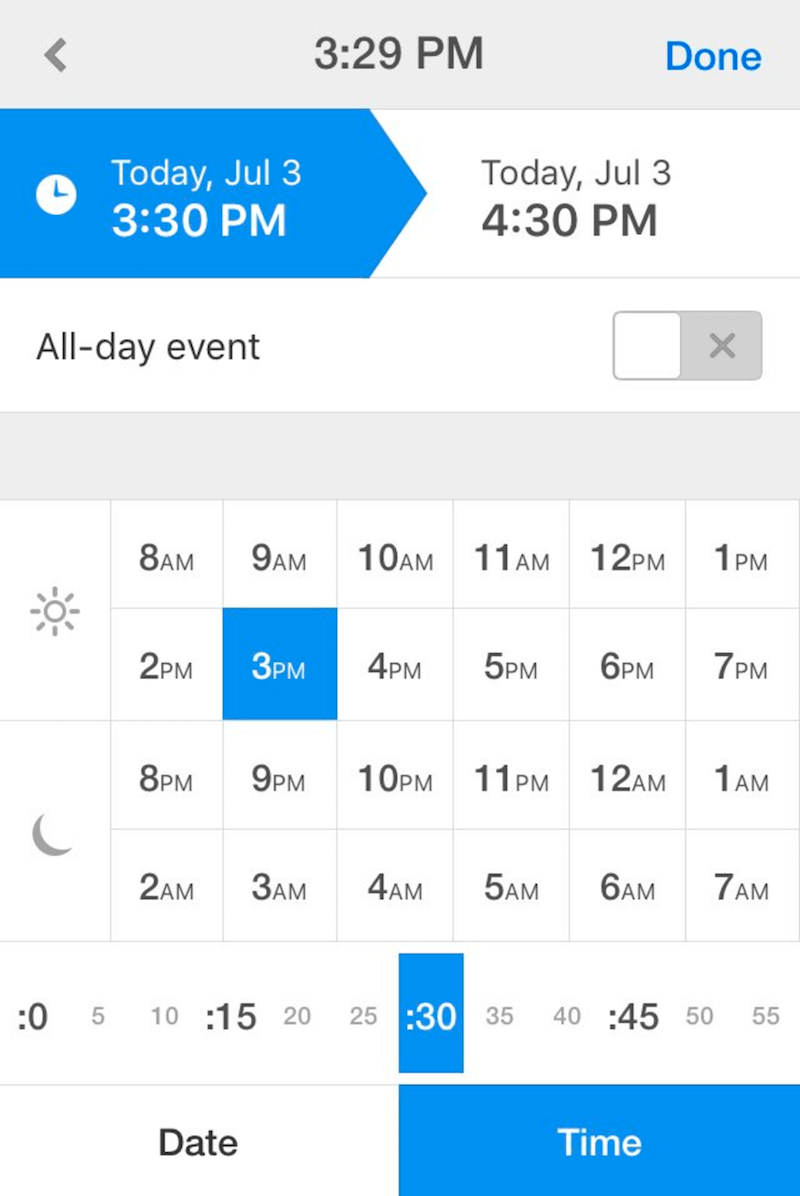Select the :0 minute option
800x1196 pixels.
pyautogui.click(x=33, y=1016)
